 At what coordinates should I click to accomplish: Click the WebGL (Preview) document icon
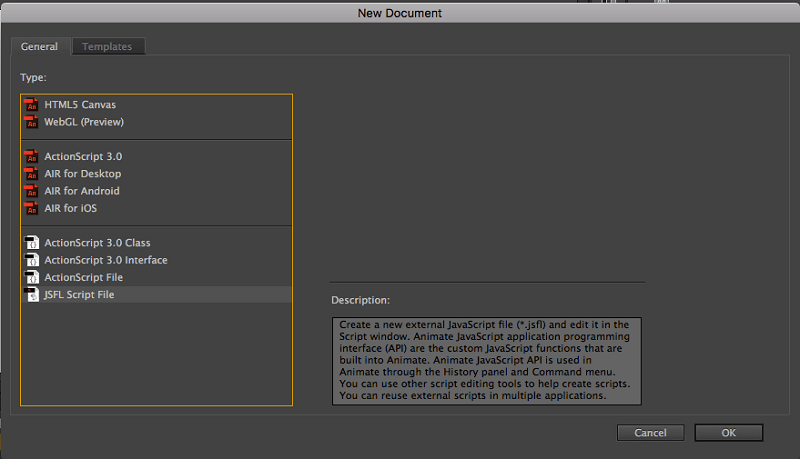[x=32, y=122]
